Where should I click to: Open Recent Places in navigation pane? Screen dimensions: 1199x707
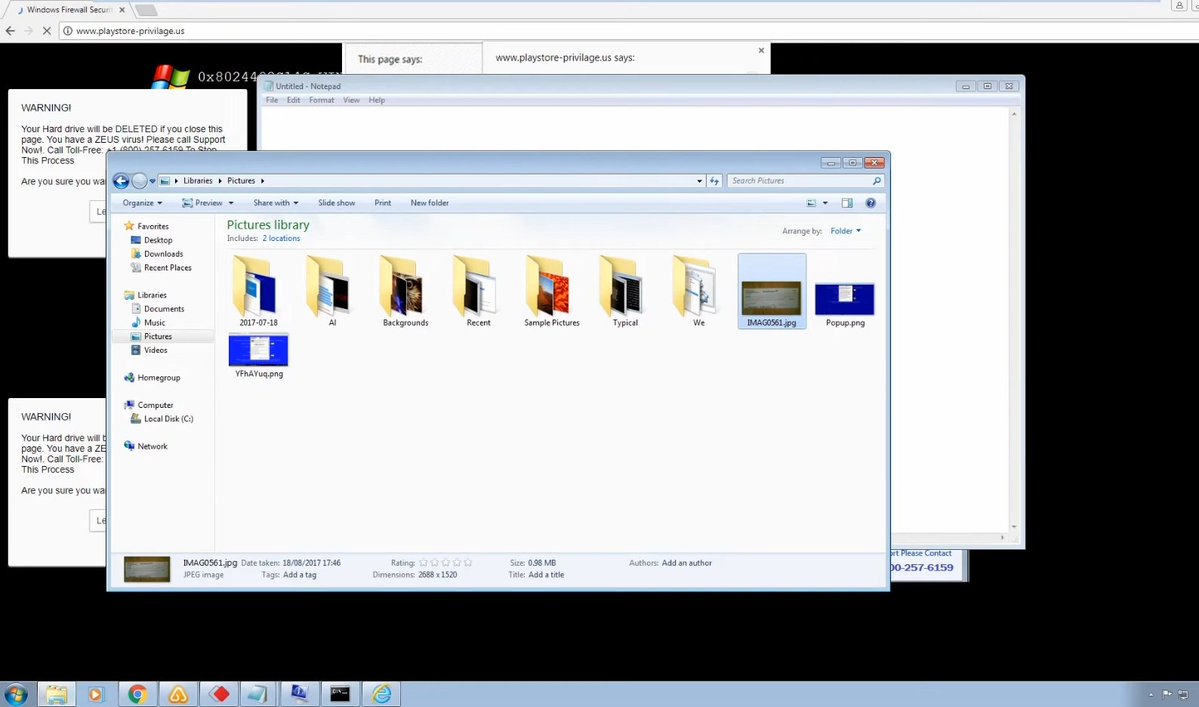[x=161, y=268]
